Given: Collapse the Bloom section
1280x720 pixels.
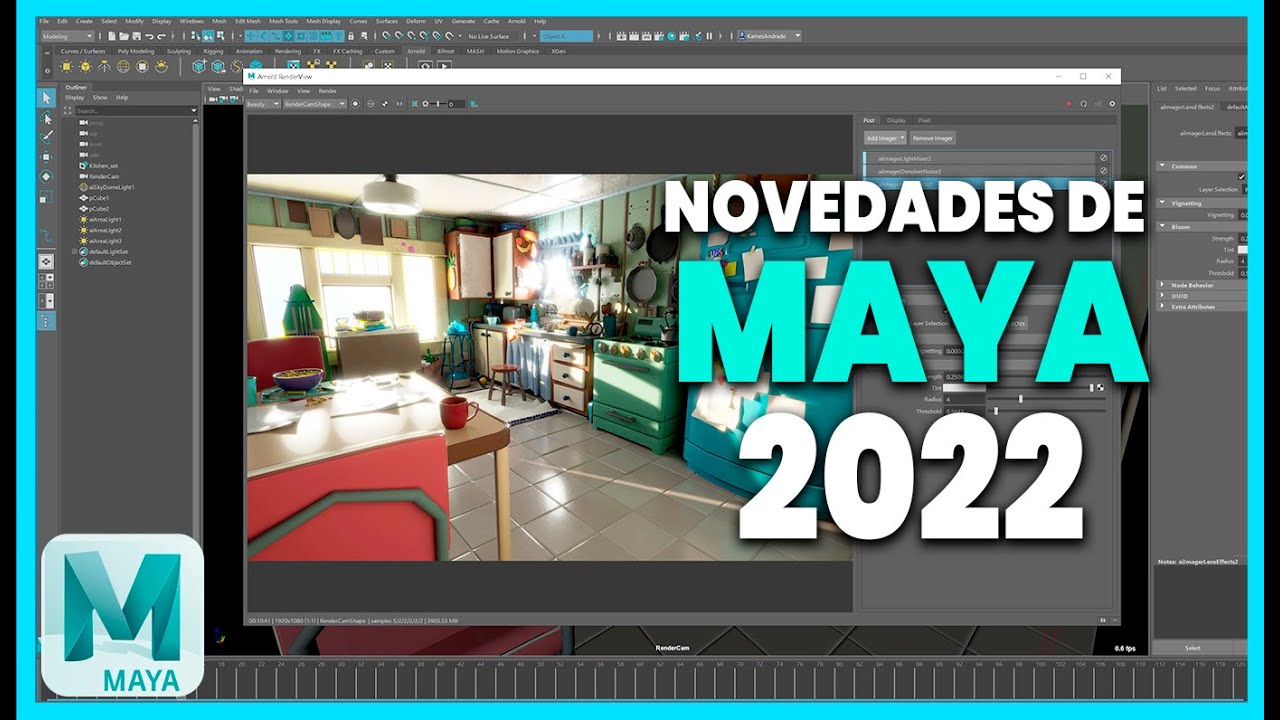Looking at the screenshot, I should [1162, 227].
